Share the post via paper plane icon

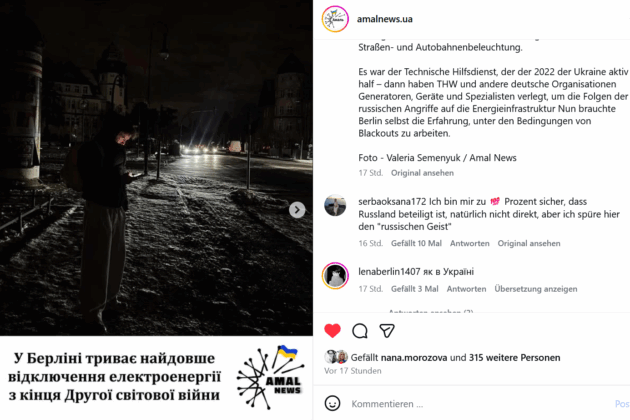coord(387,331)
